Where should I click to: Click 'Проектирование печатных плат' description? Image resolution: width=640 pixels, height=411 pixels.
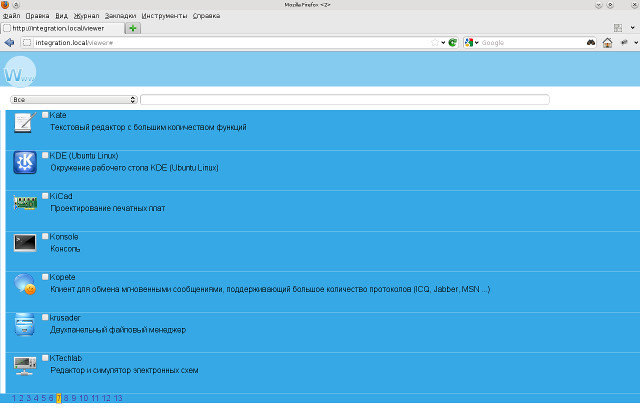tap(108, 208)
